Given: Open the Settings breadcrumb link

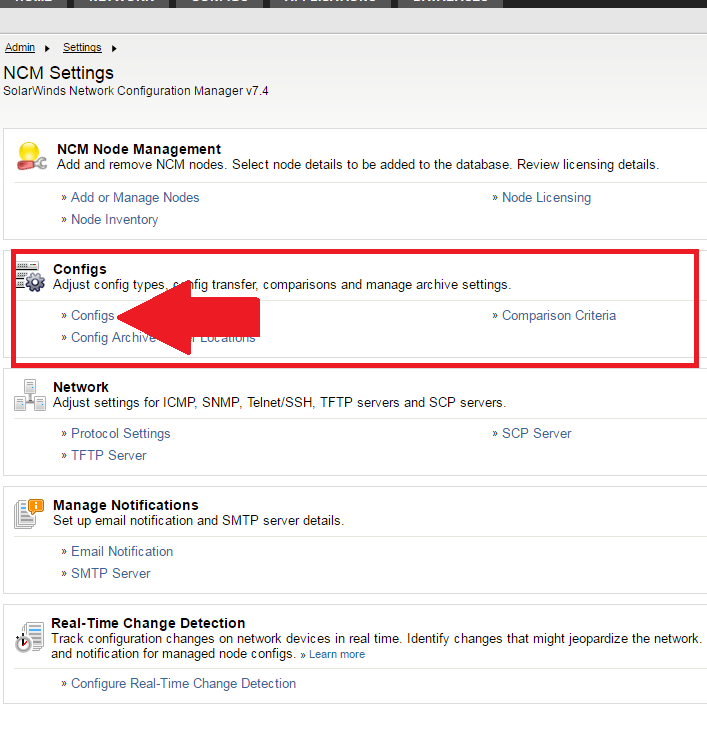Looking at the screenshot, I should [82, 47].
